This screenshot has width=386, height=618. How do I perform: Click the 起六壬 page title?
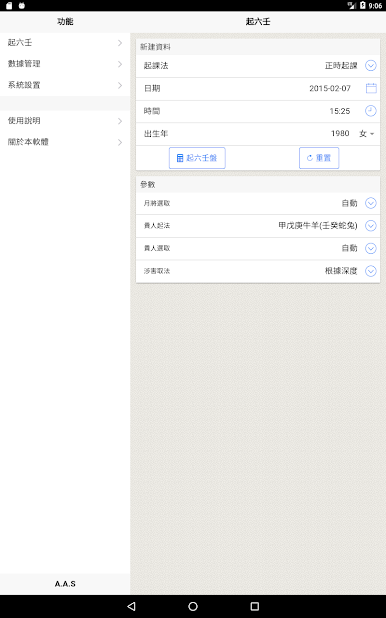coord(258,22)
